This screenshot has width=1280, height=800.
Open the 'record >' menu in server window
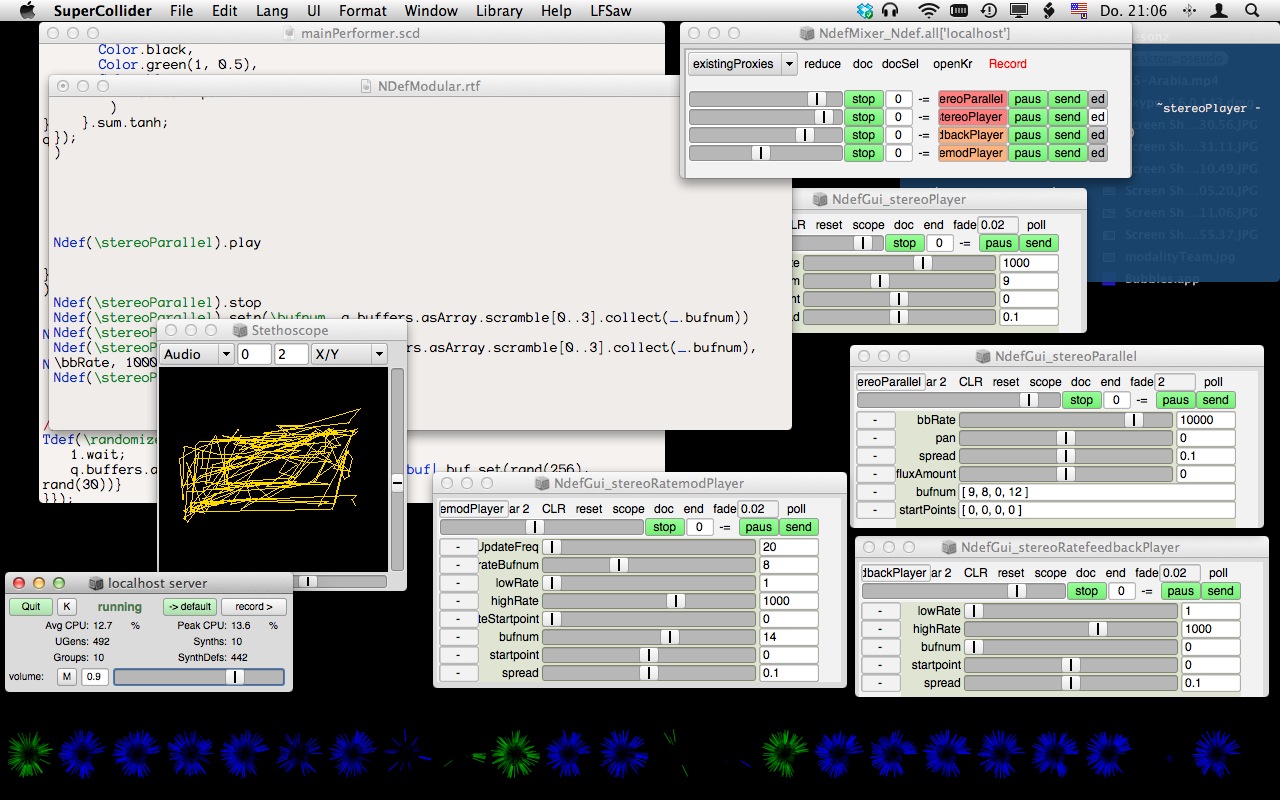click(x=253, y=607)
